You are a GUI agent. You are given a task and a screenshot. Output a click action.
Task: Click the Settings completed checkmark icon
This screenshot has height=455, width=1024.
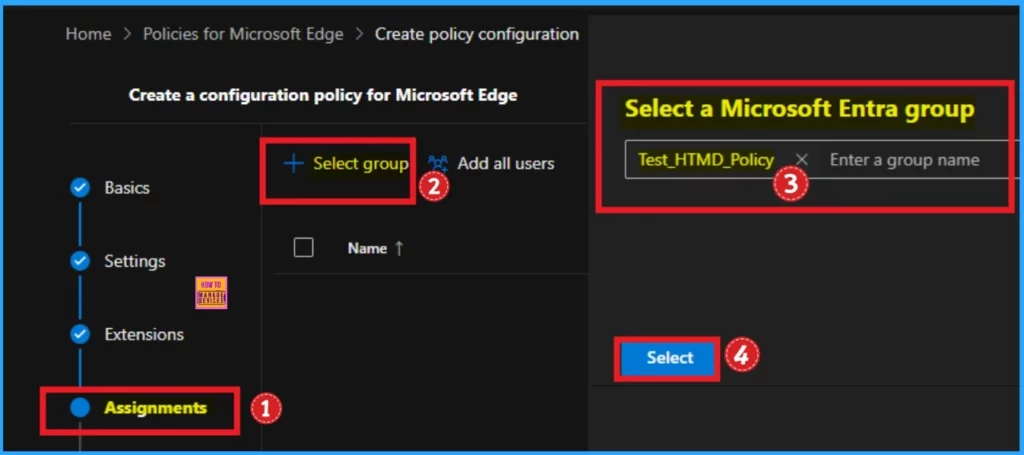coord(80,261)
